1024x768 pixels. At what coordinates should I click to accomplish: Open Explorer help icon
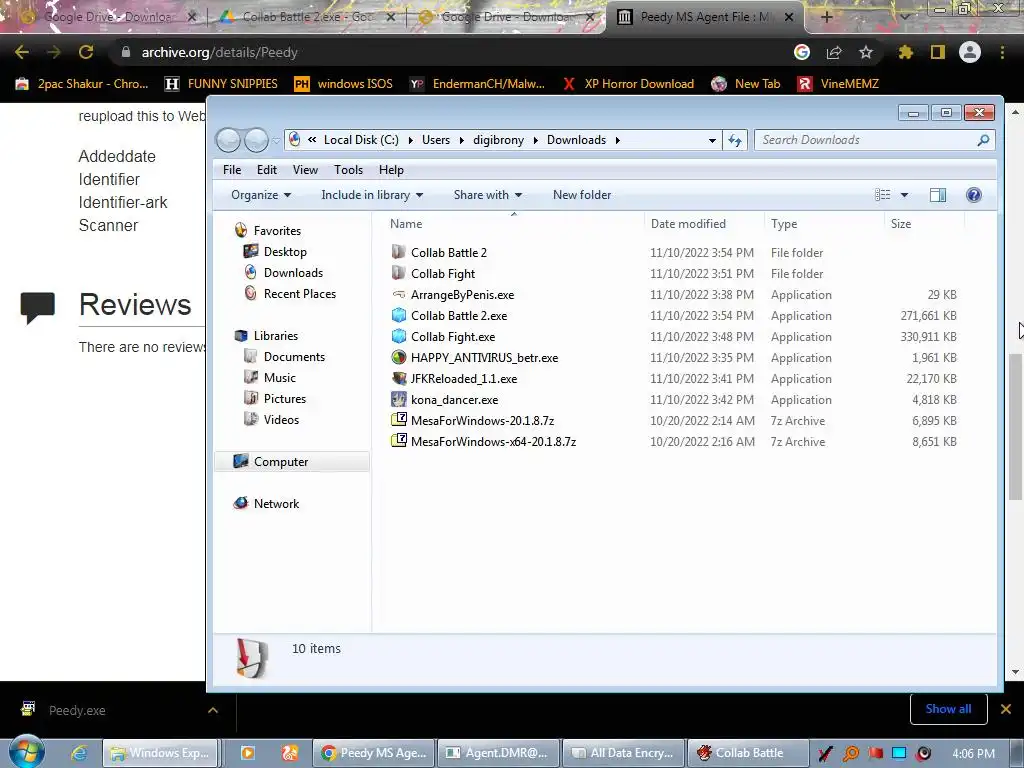pos(973,195)
